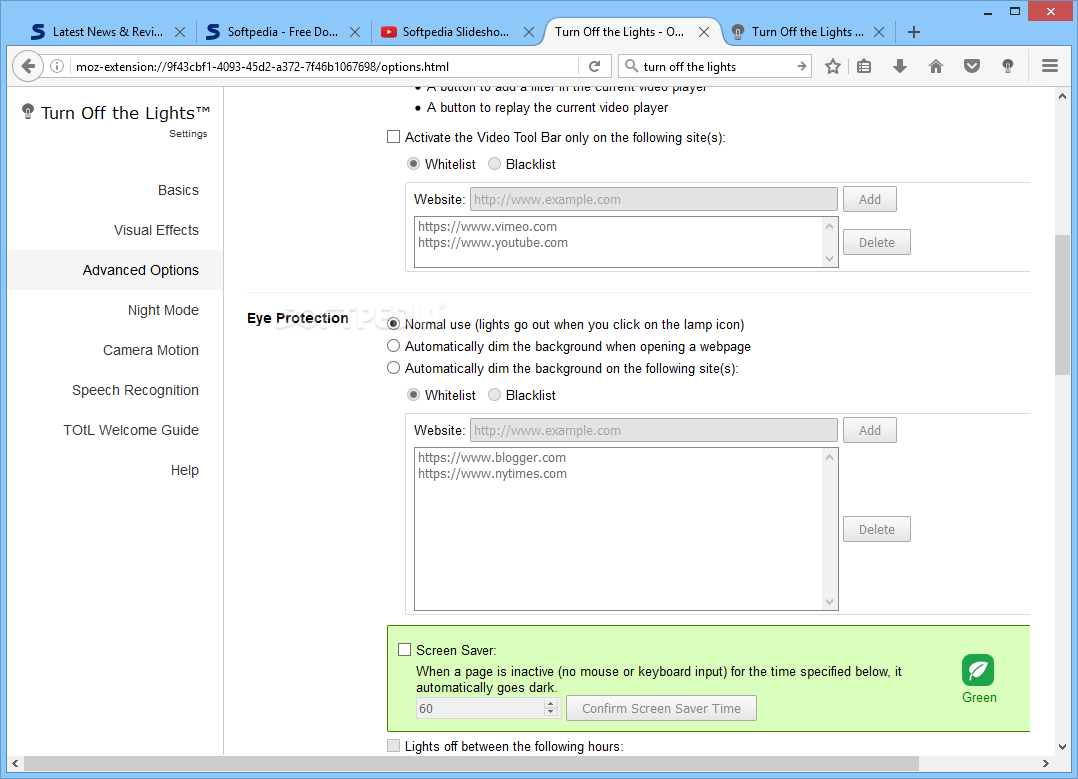Click the green leaf Green icon

[x=978, y=670]
